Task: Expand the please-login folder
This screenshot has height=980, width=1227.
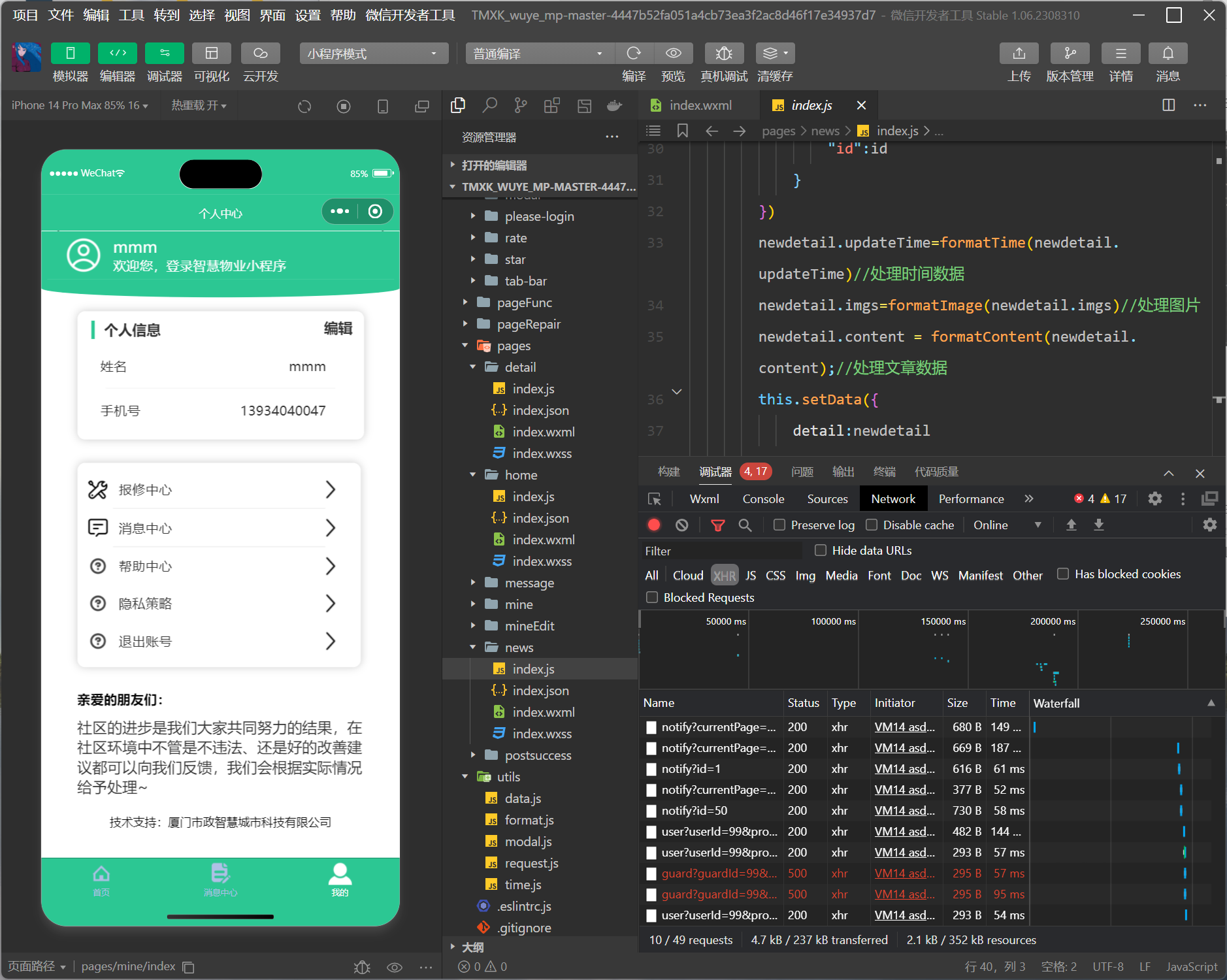Action: point(540,216)
